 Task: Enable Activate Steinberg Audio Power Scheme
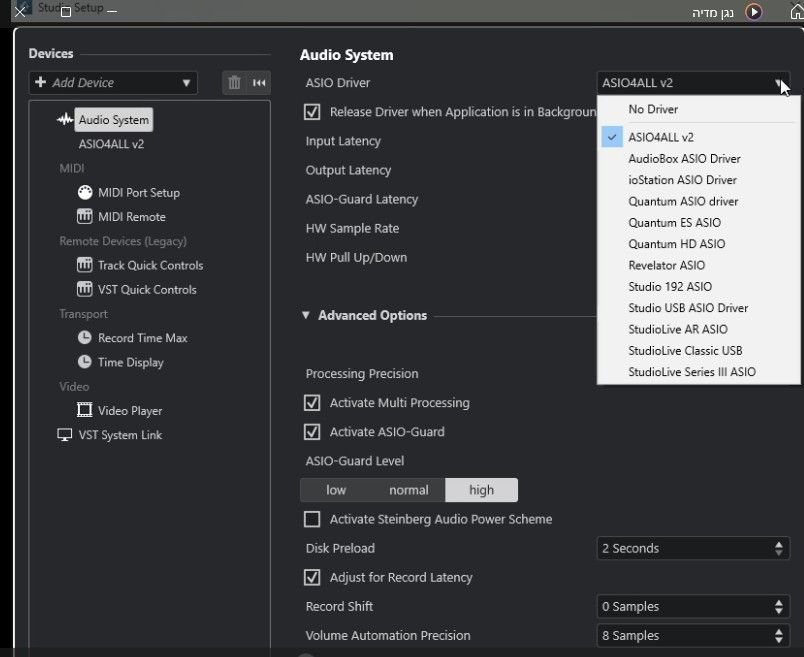coord(312,519)
